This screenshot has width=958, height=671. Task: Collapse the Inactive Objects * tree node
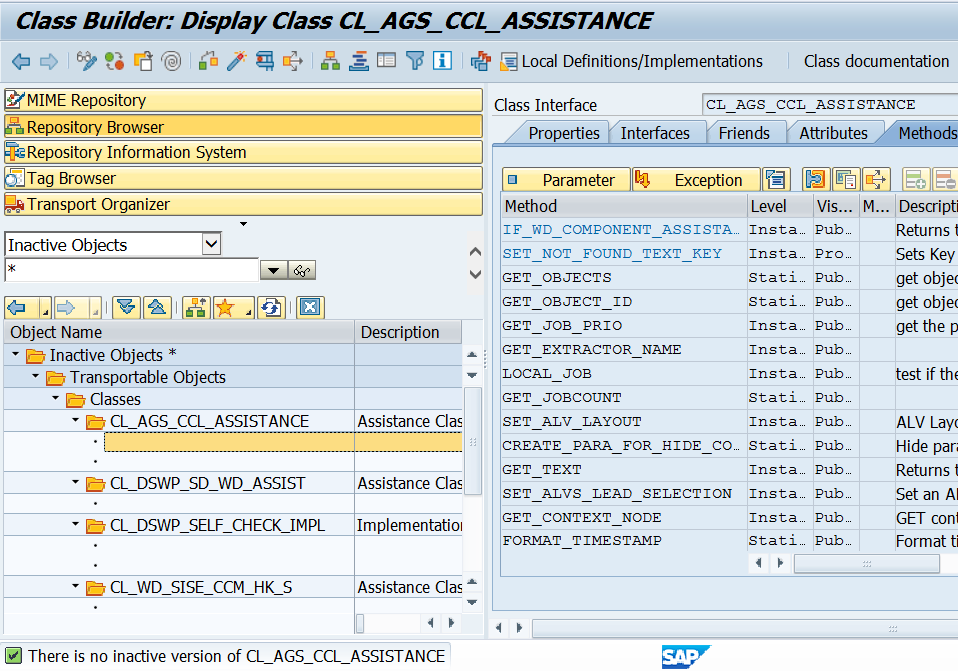16,354
